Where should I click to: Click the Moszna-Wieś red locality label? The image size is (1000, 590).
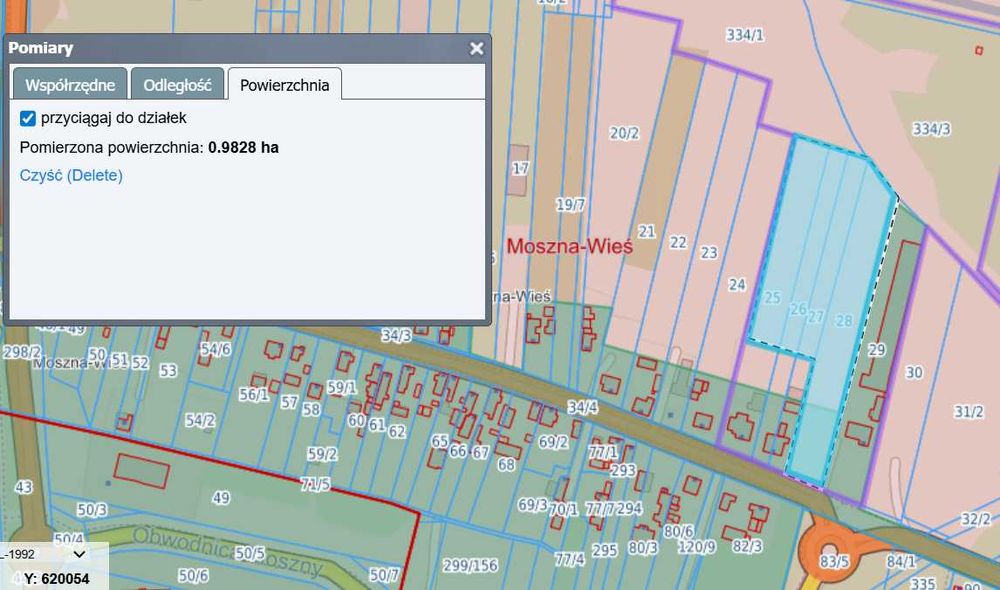click(x=570, y=246)
